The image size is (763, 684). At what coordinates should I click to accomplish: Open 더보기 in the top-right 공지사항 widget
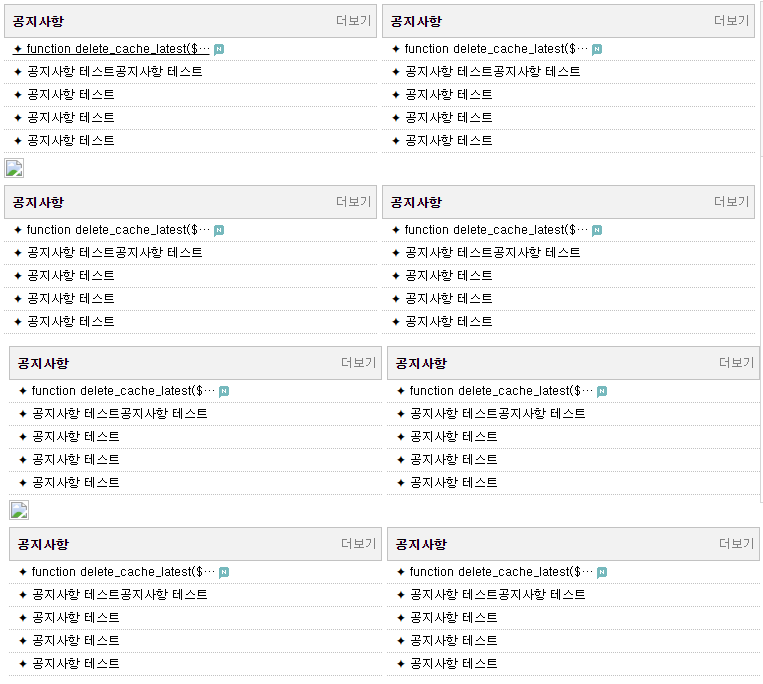coord(731,20)
